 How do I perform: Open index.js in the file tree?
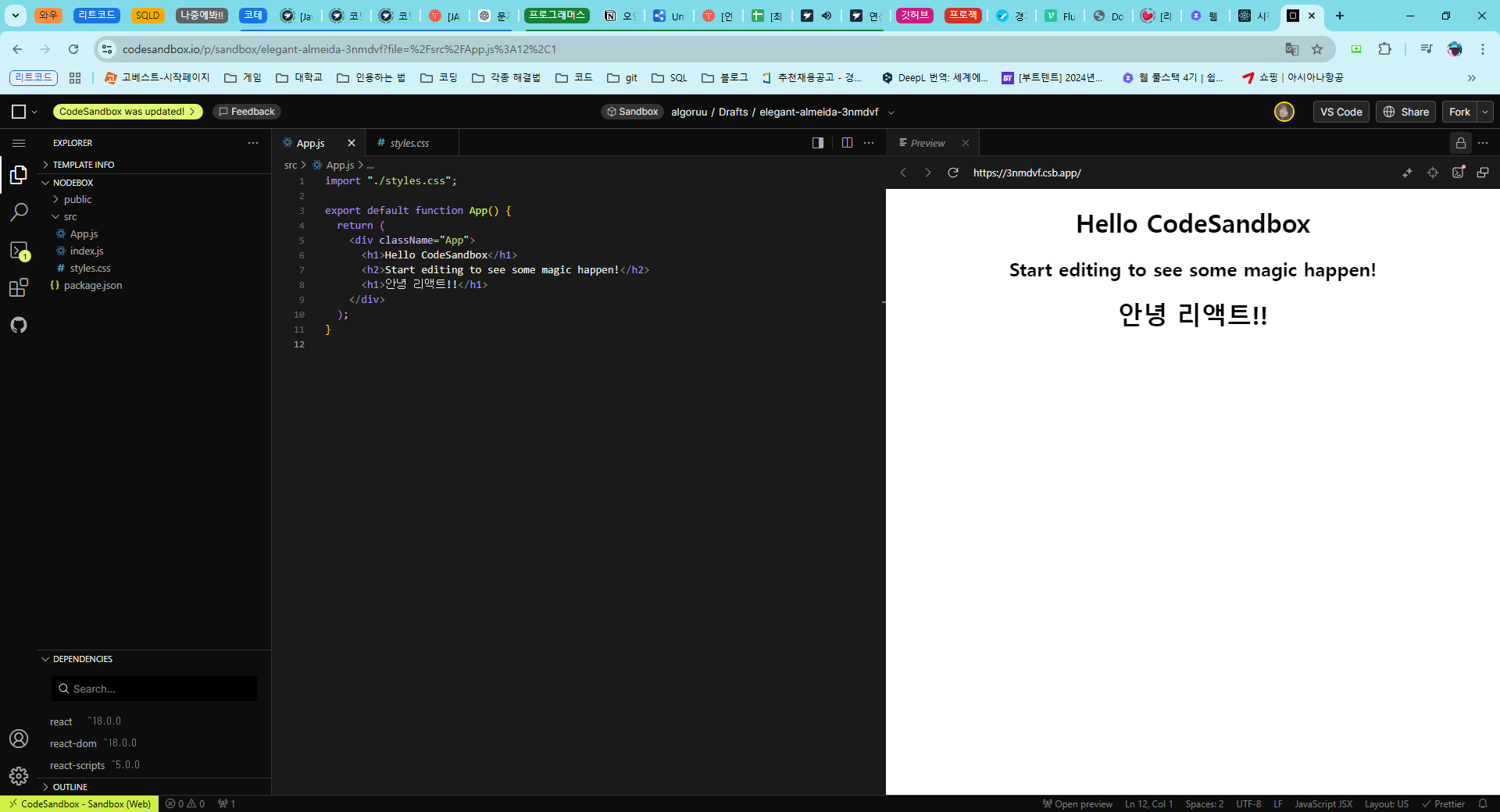tap(86, 251)
